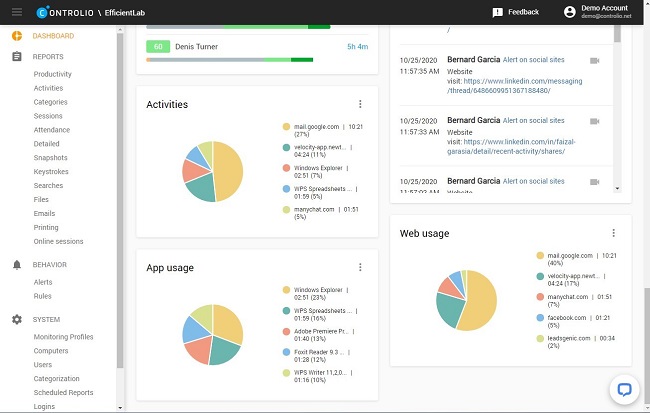
Task: Open linkedin.com faizal-garasia recent-activity link
Action: click(x=511, y=146)
